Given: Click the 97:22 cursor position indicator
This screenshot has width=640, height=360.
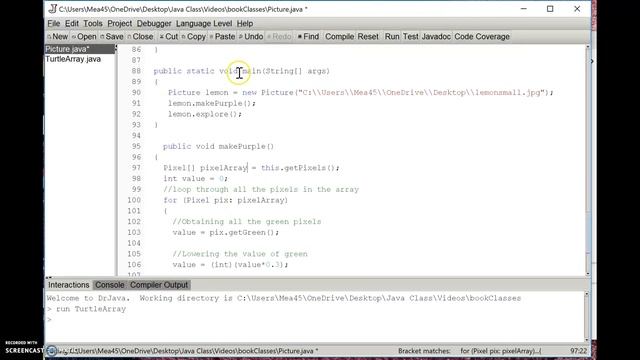Looking at the screenshot, I should tap(578, 351).
